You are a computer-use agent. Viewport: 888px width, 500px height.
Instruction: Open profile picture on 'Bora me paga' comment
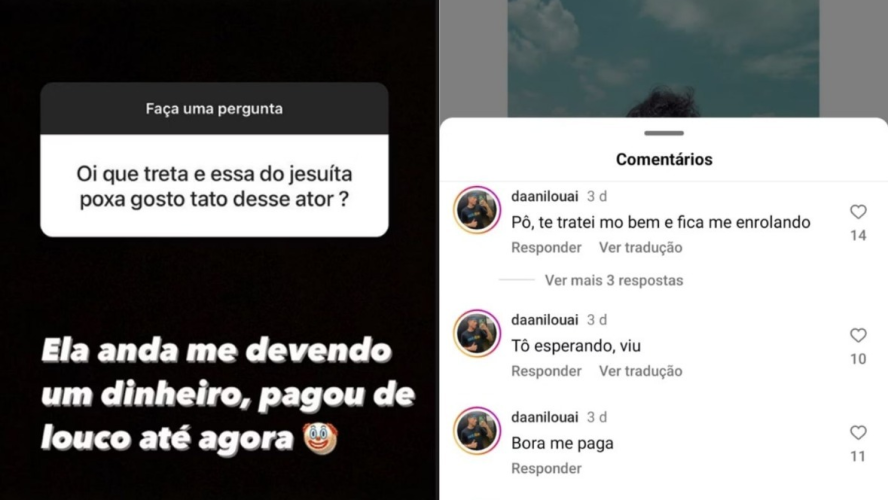click(x=477, y=431)
